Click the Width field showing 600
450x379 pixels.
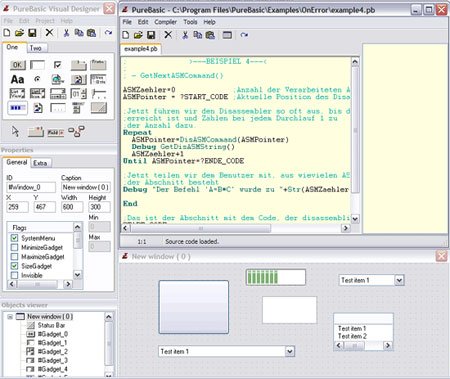click(x=72, y=207)
